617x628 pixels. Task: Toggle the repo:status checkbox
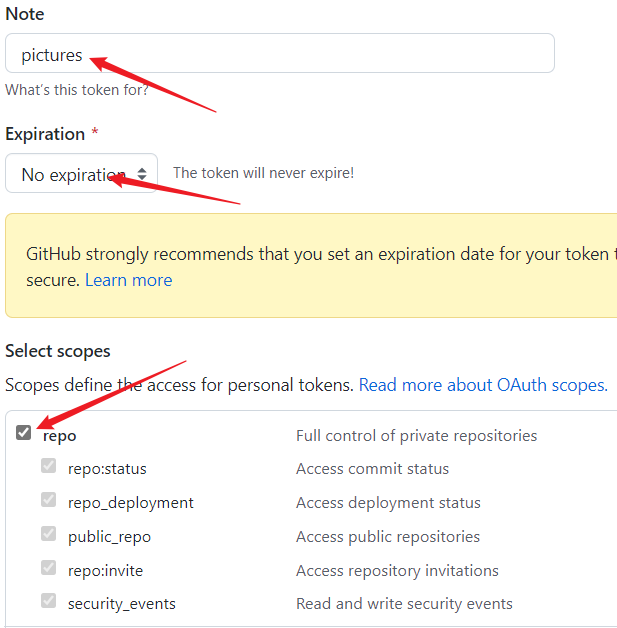48,466
